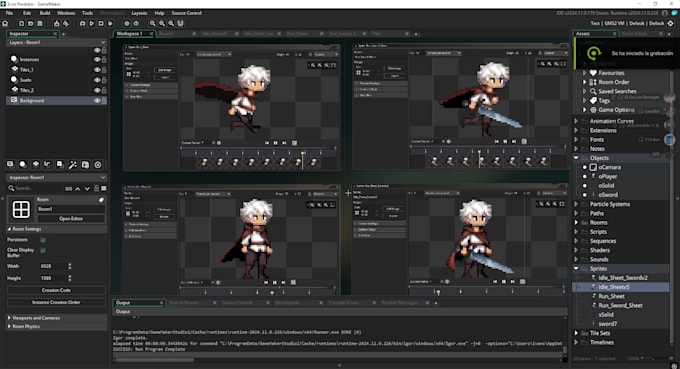Collapse the Sprites folder in Assets

pos(576,268)
